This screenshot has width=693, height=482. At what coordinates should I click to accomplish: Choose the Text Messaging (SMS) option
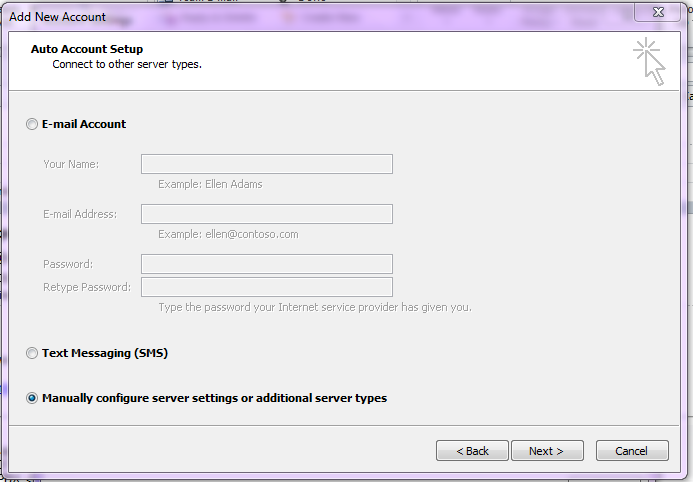point(32,353)
